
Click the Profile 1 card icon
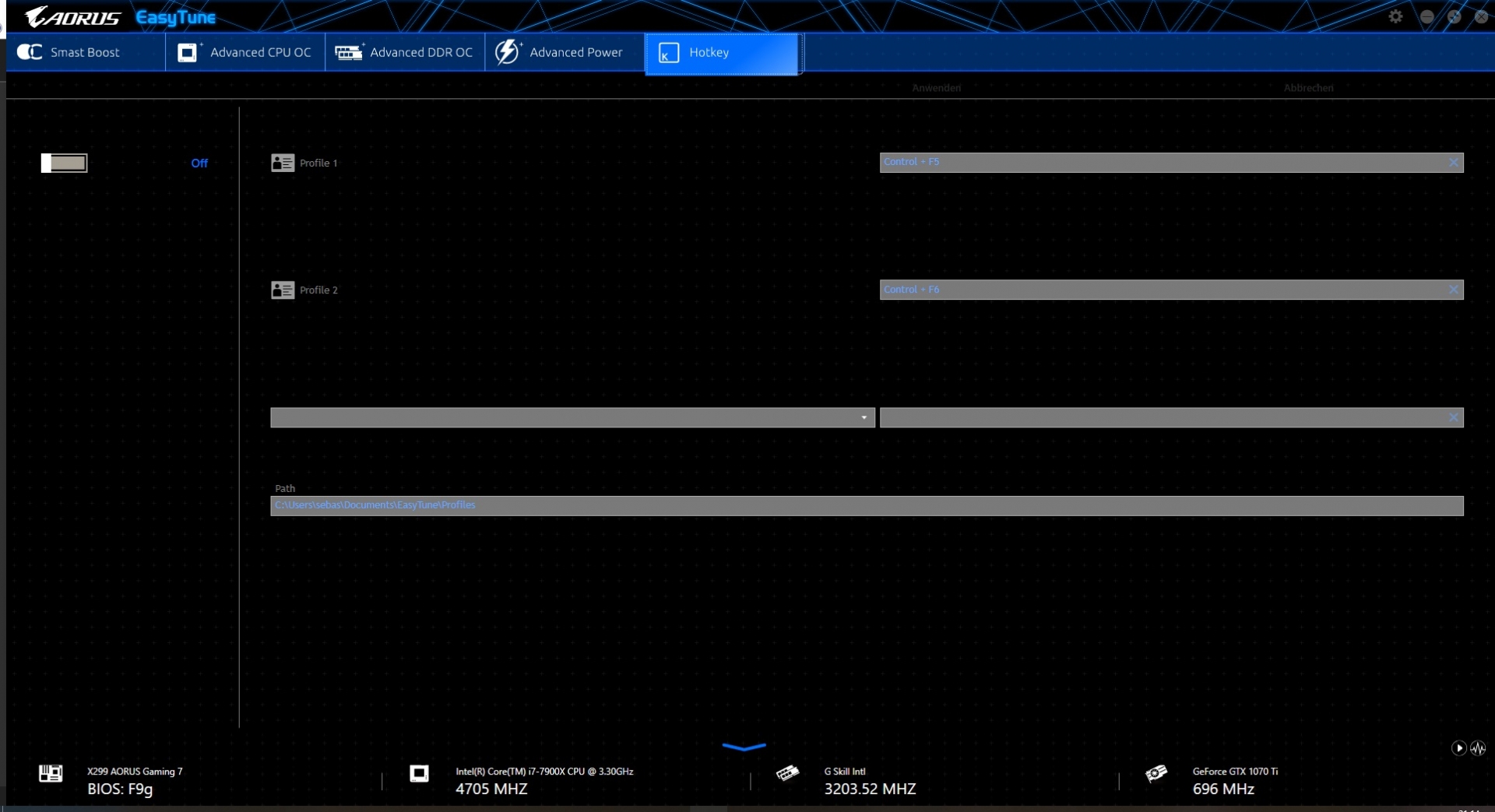pos(283,163)
